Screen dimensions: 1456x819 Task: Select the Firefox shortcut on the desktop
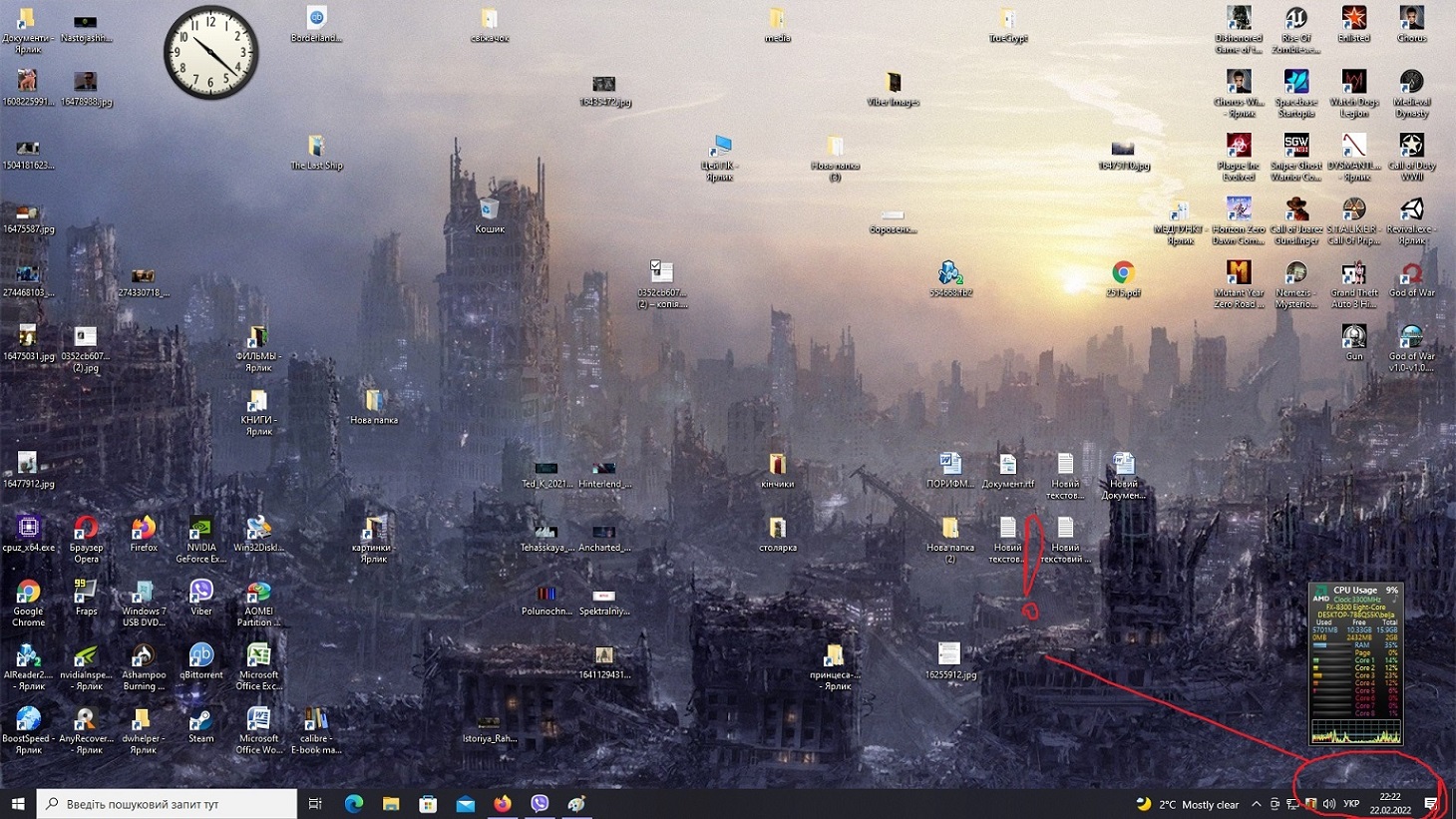(144, 534)
